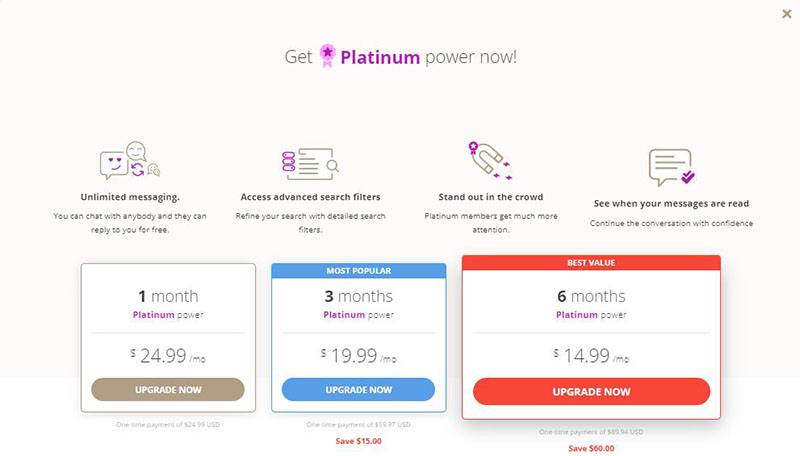
Task: Click the unlimited messaging chat bubbles icon
Action: click(x=130, y=160)
